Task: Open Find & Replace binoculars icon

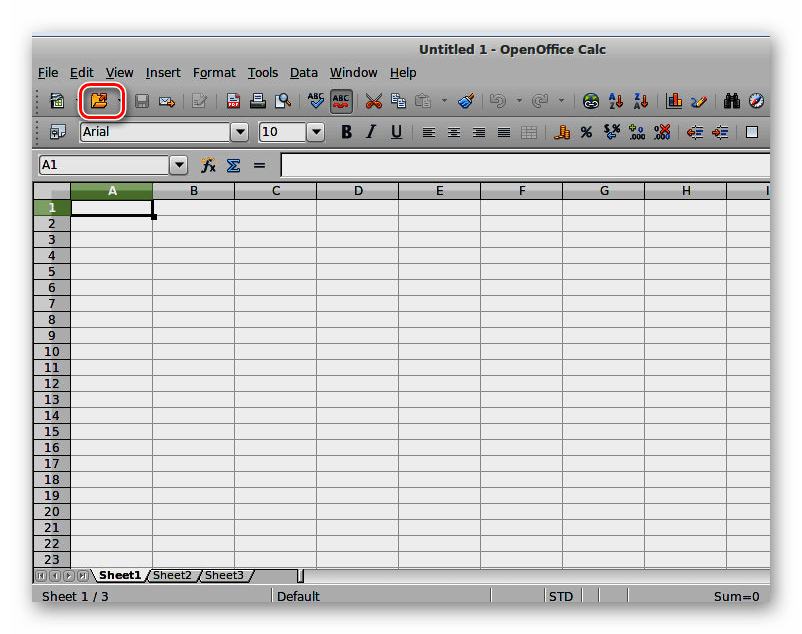Action: coord(732,101)
